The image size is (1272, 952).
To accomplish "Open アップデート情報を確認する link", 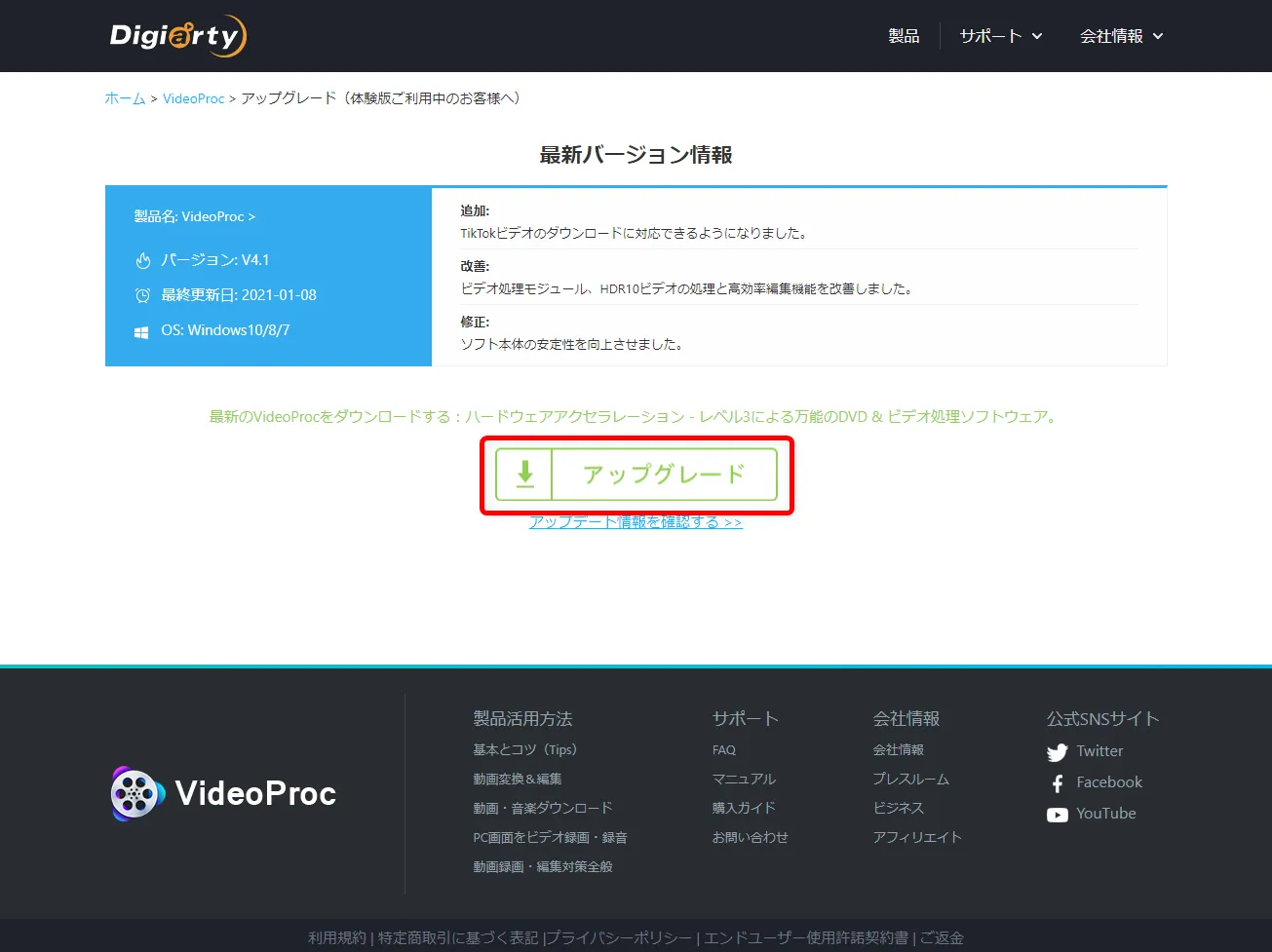I will tap(636, 522).
